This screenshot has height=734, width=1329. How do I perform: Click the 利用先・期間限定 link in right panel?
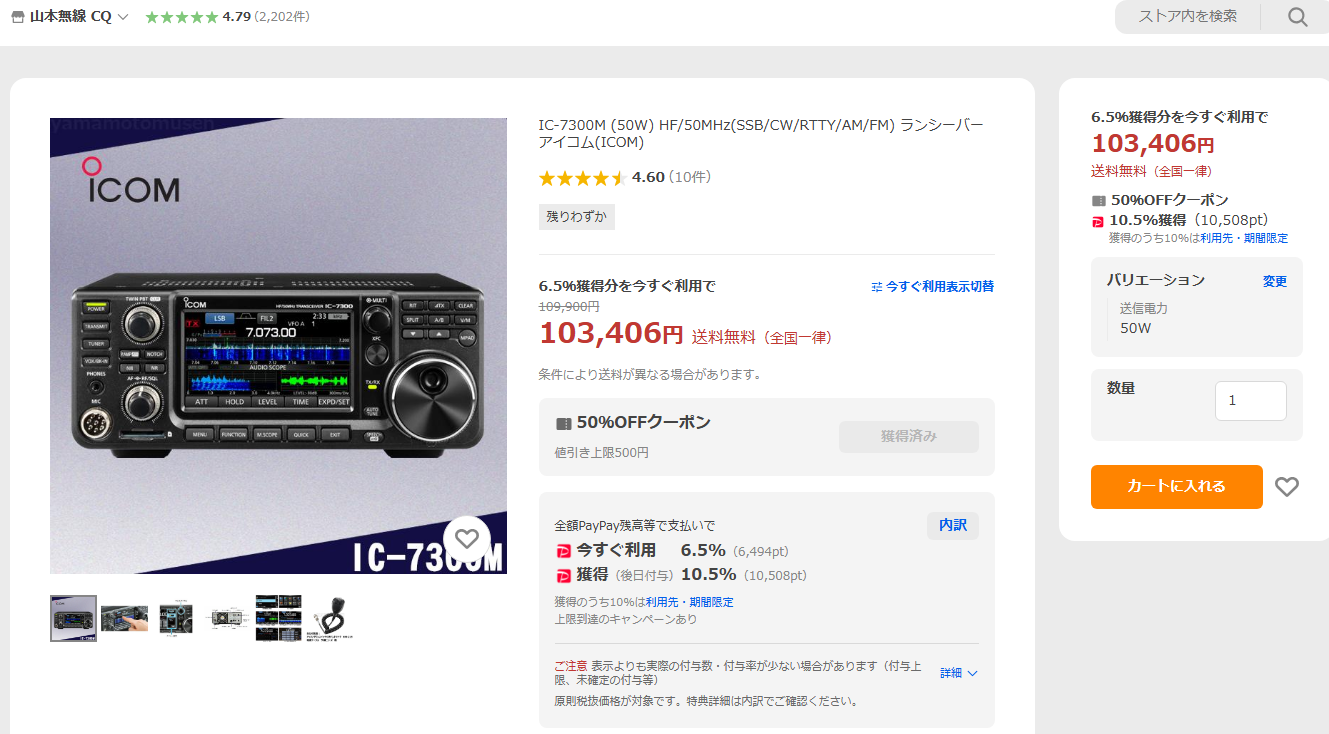1244,238
